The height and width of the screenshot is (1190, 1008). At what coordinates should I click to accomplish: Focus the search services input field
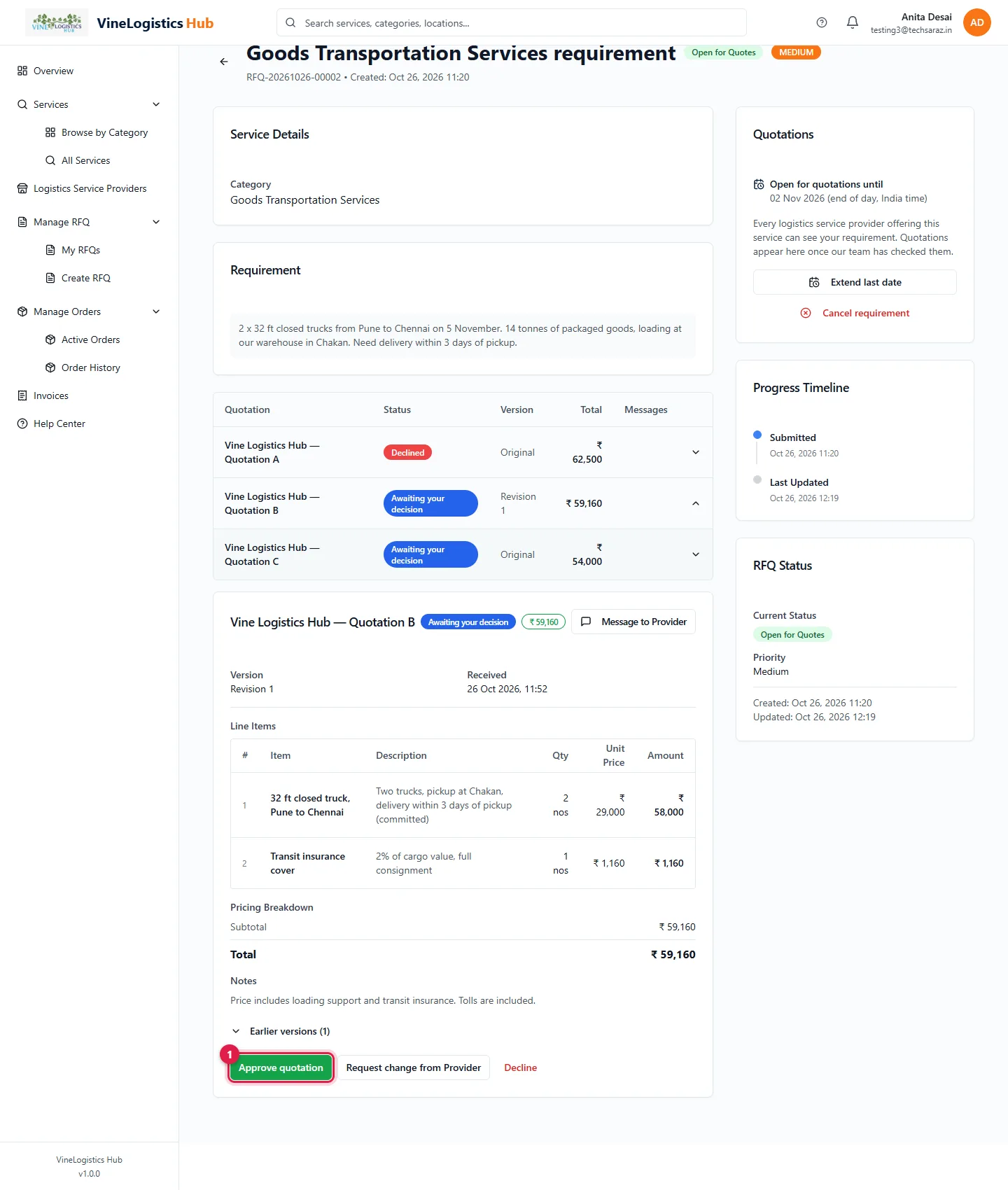click(x=512, y=23)
